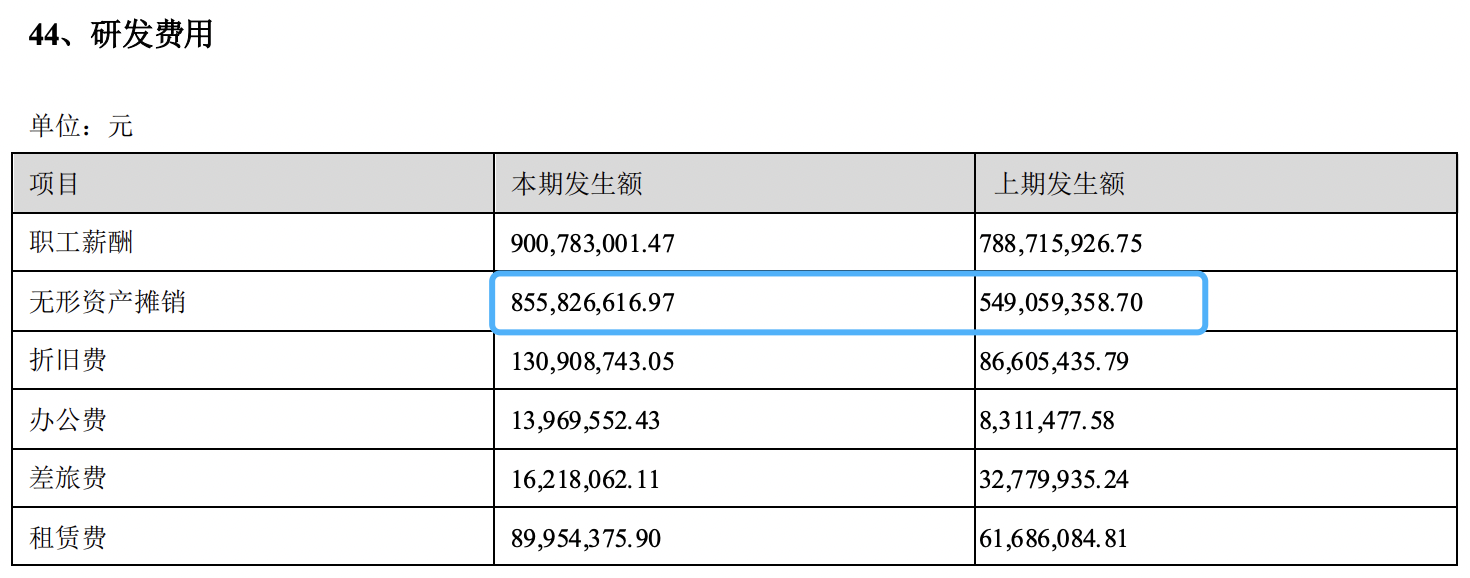Screen dimensions: 1470x578
Task: Select the "无形资产摊销" row label
Action: 107,301
